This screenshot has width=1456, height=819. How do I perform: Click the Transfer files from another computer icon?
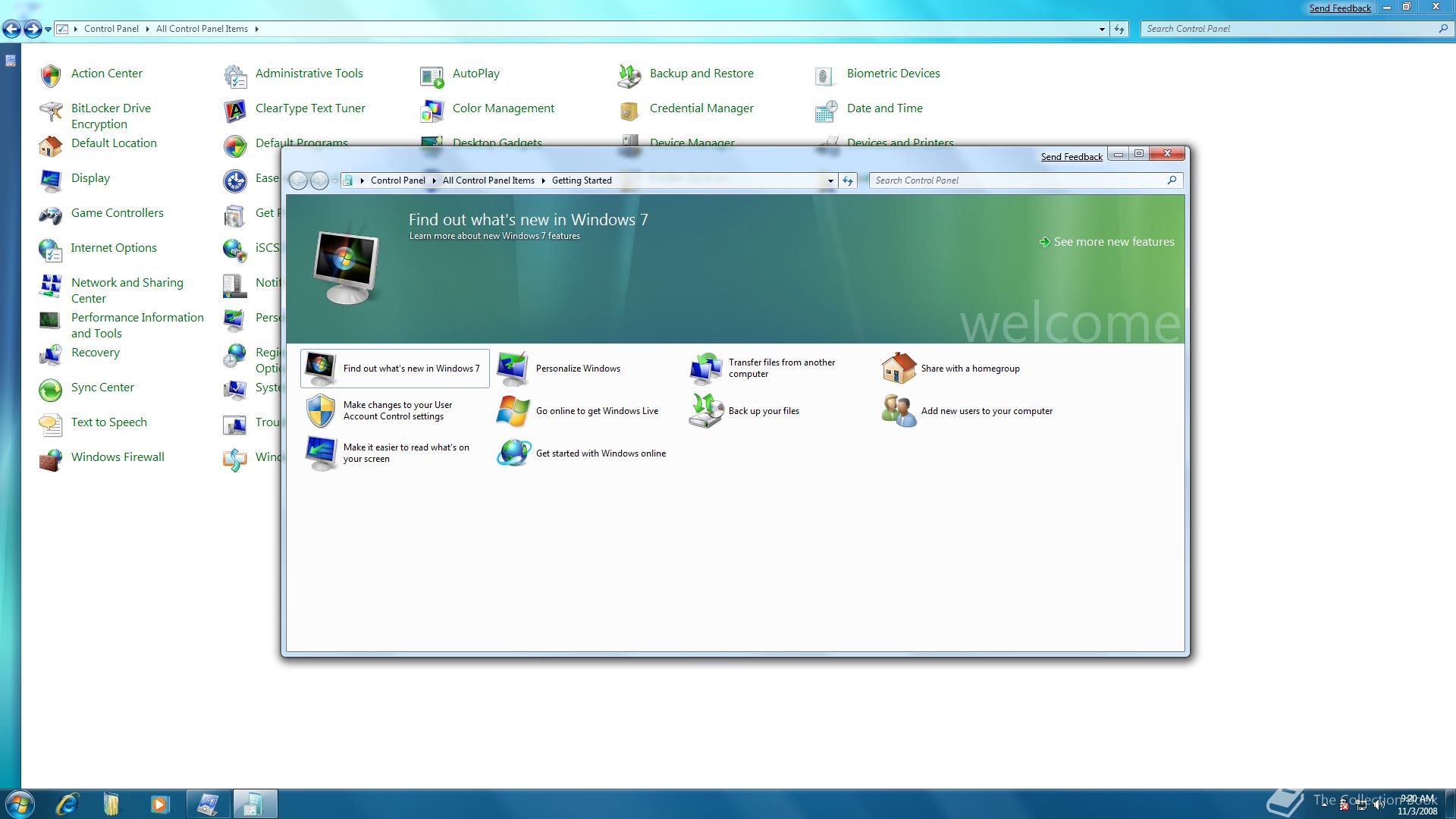706,369
